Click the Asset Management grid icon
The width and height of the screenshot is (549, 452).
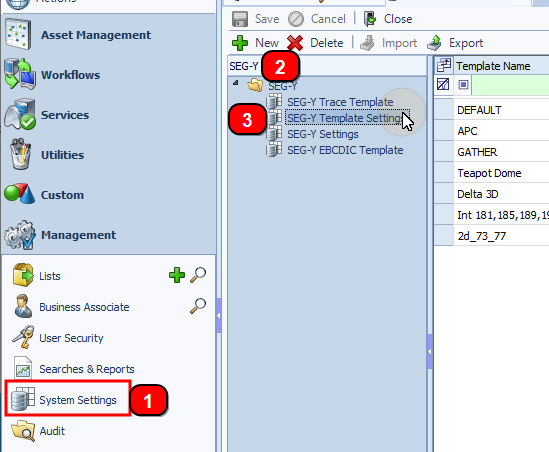18,35
